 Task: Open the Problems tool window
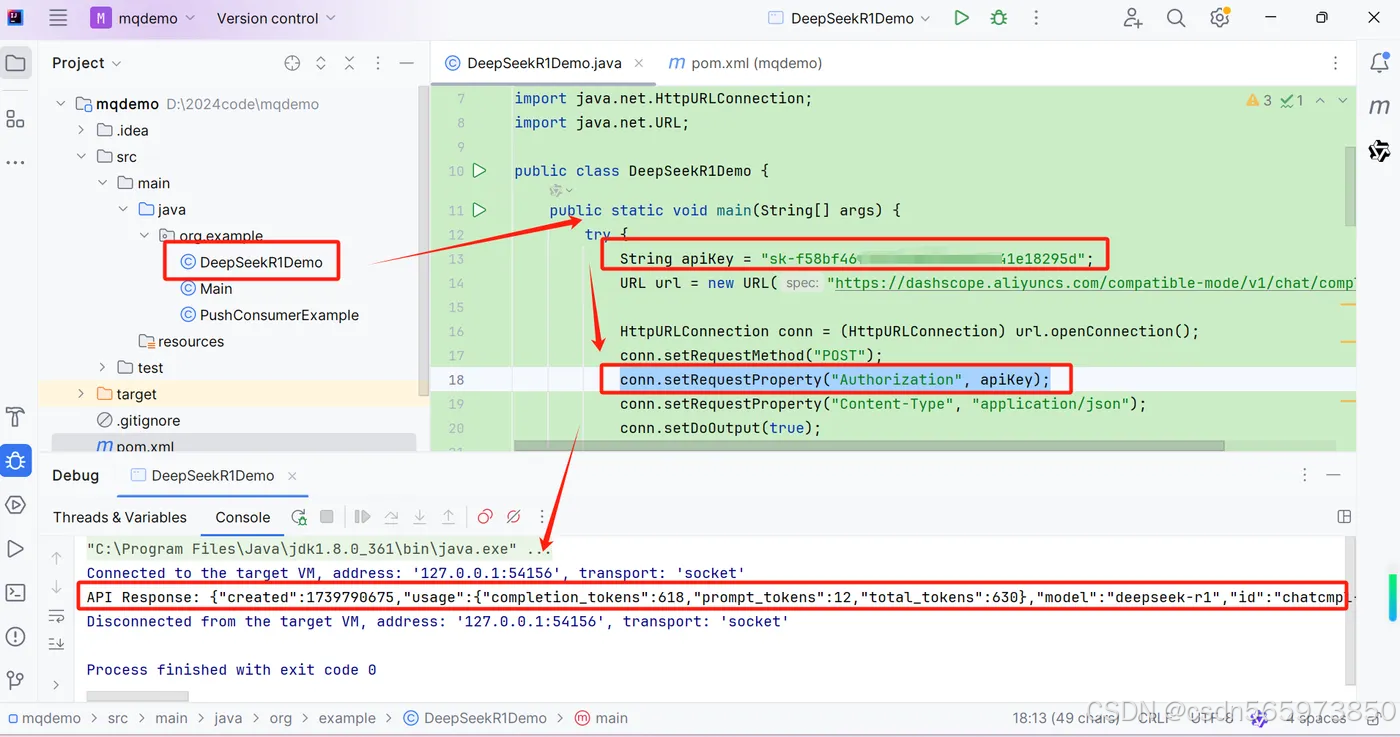click(x=15, y=636)
